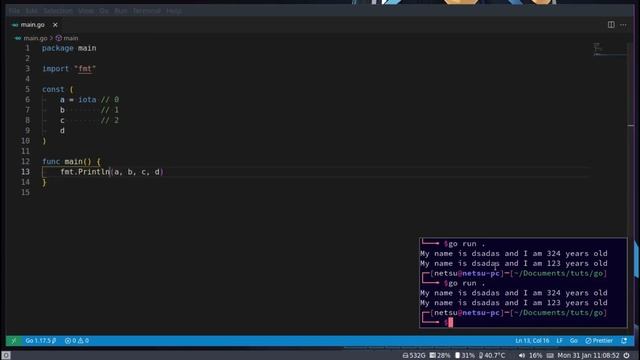640x360 pixels.
Task: Click temperature 40.7°C indicator
Action: coord(492,356)
